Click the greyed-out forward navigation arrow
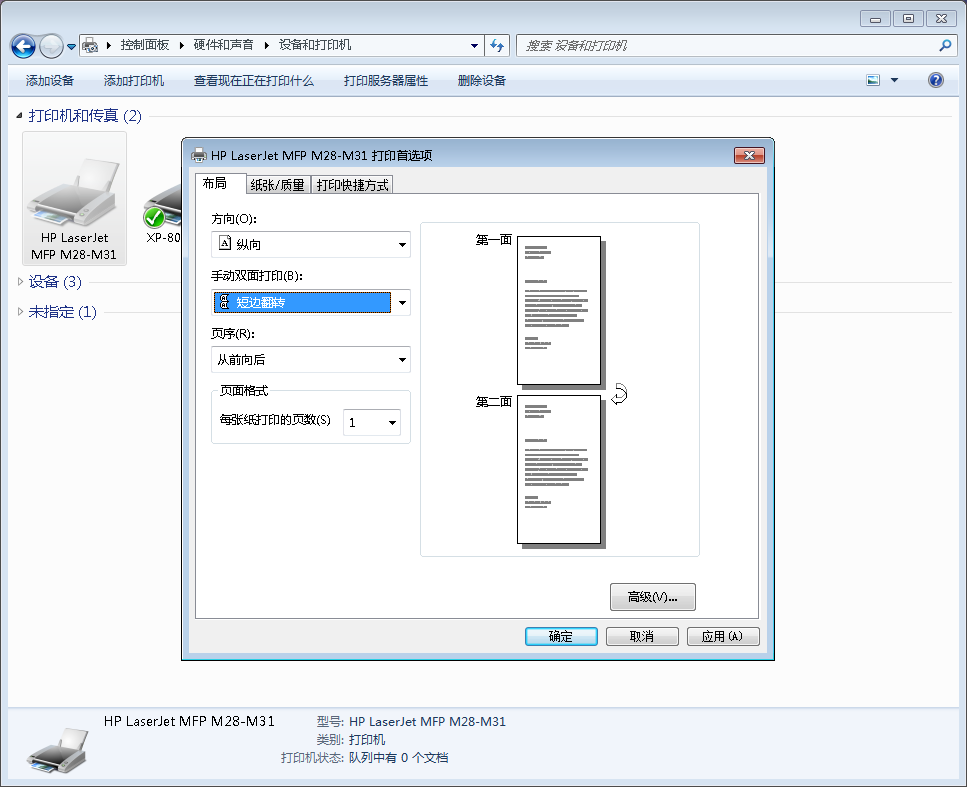 click(51, 46)
